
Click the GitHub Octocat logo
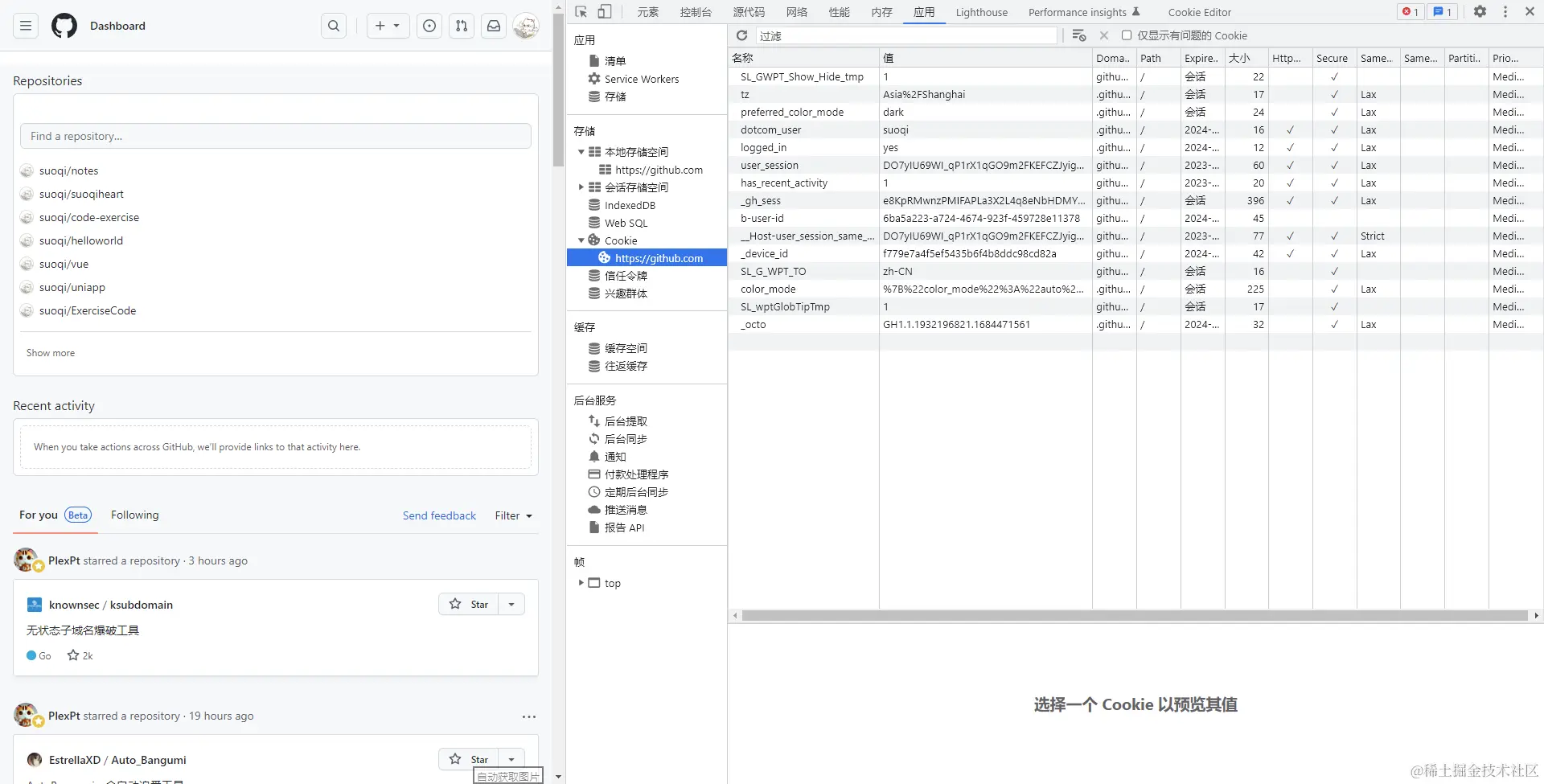pyautogui.click(x=64, y=26)
